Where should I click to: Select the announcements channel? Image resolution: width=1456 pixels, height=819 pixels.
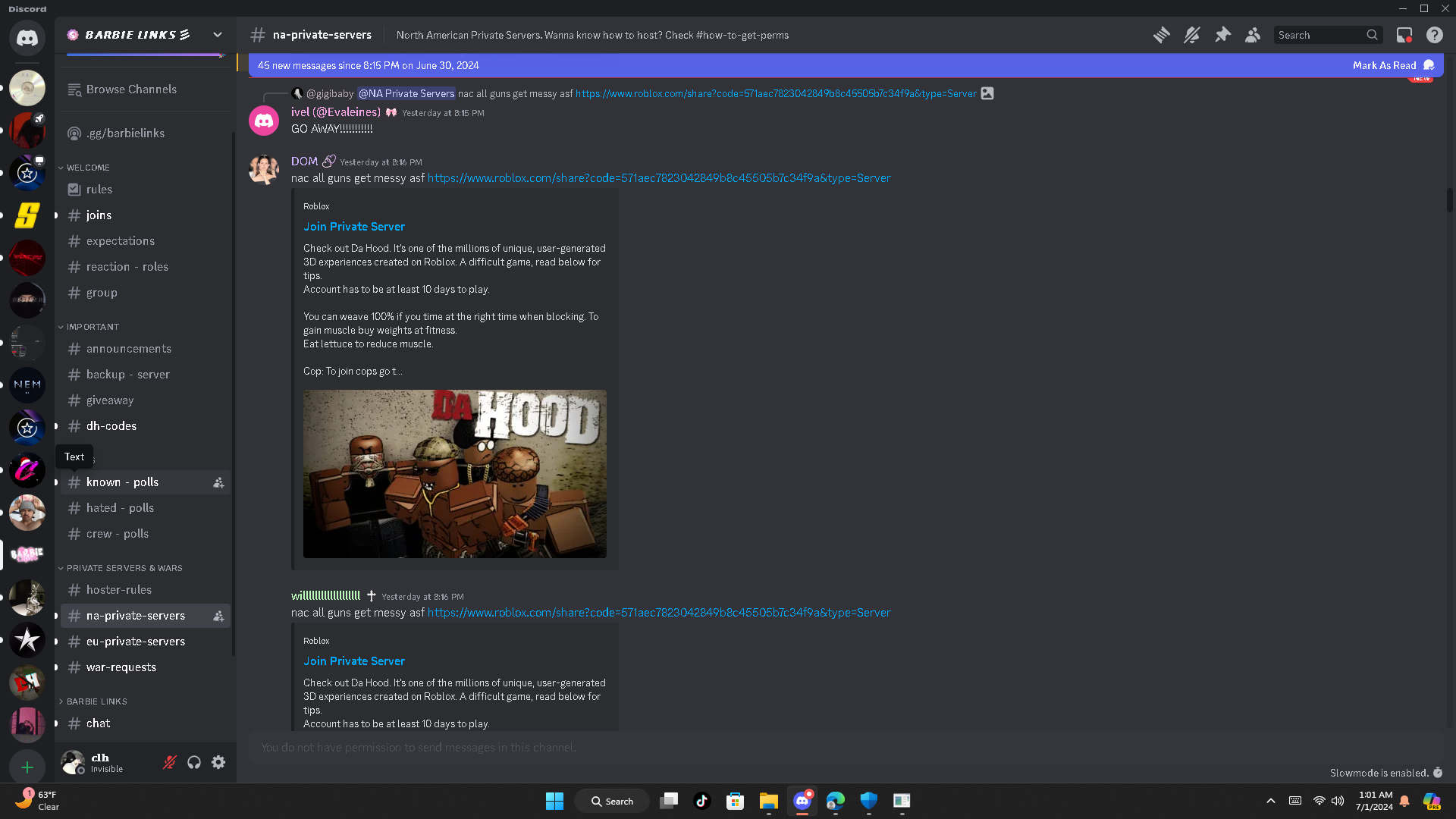tap(145, 349)
